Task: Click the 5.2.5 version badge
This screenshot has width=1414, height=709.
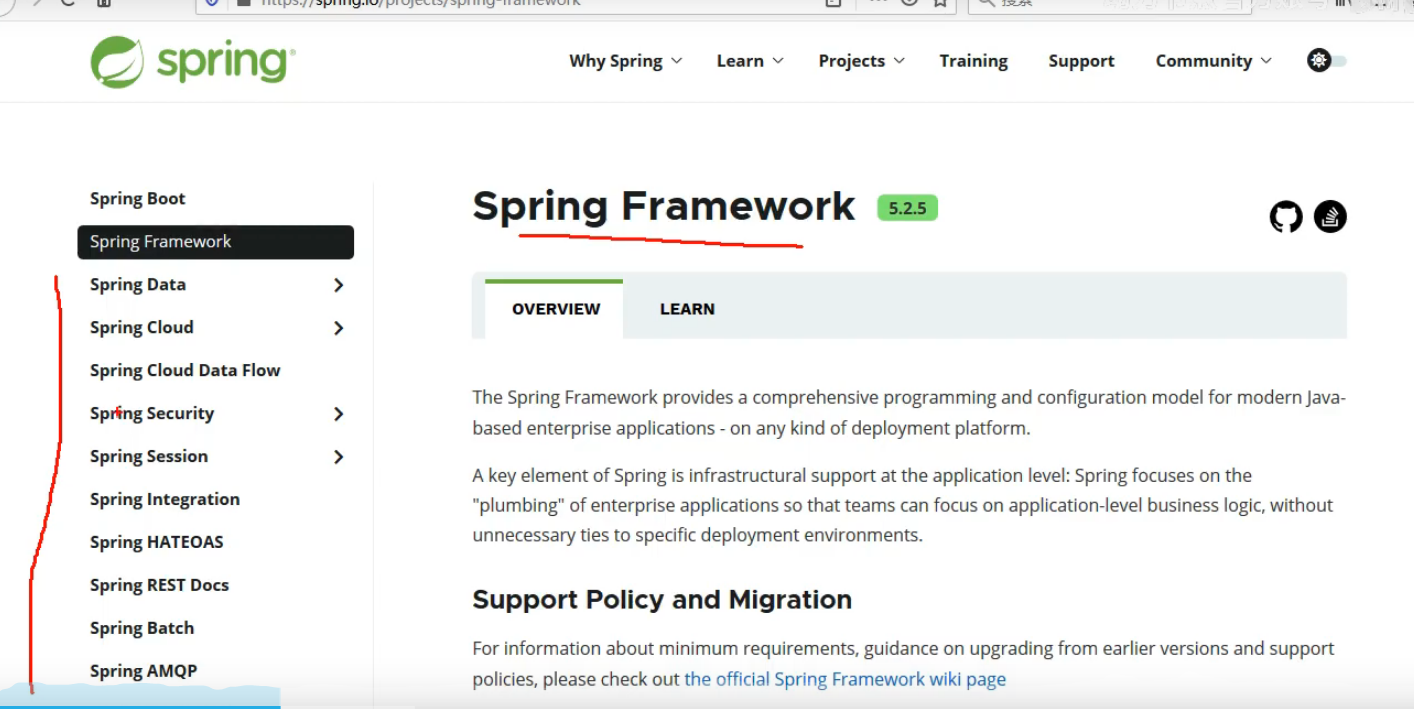Action: tap(907, 208)
